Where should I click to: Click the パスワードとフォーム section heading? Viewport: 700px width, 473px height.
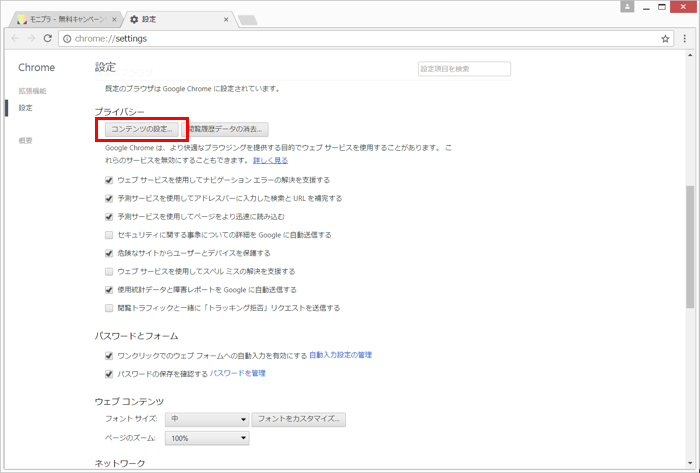point(137,336)
